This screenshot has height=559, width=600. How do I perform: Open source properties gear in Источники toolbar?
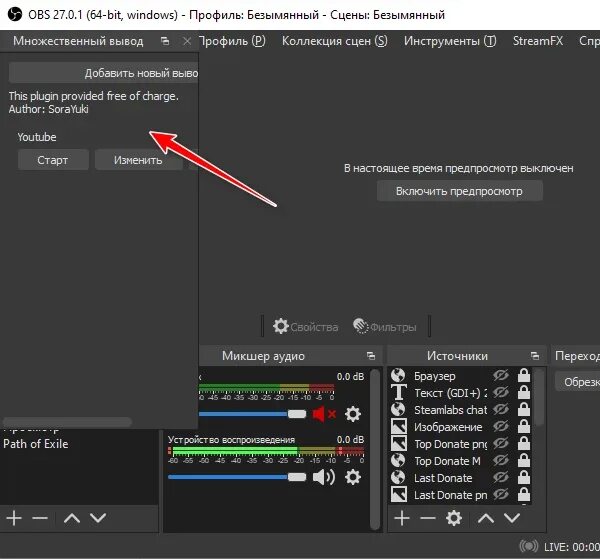point(454,518)
